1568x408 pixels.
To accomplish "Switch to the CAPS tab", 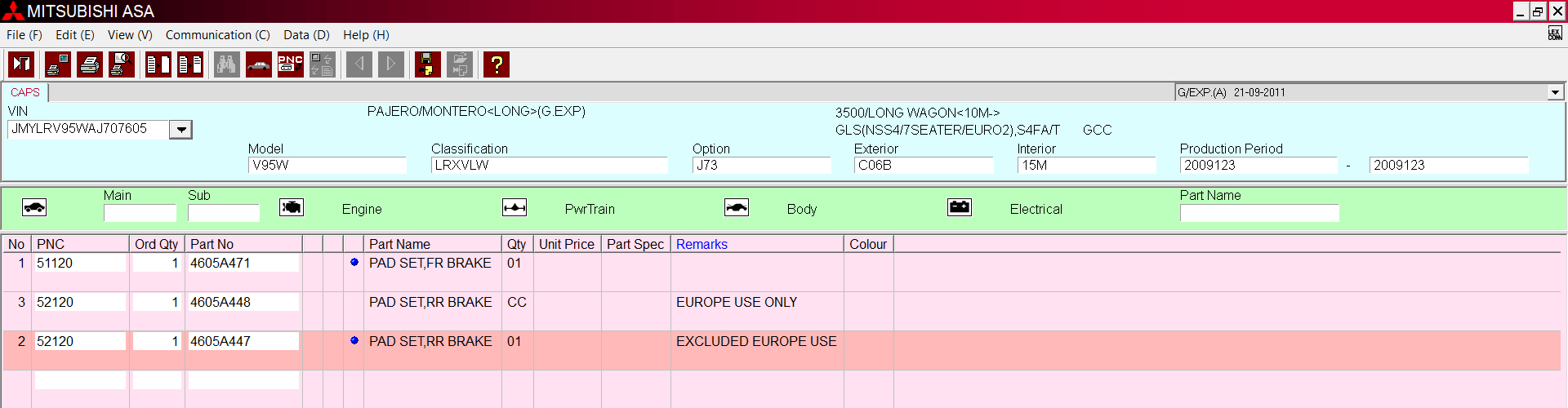I will click(25, 92).
